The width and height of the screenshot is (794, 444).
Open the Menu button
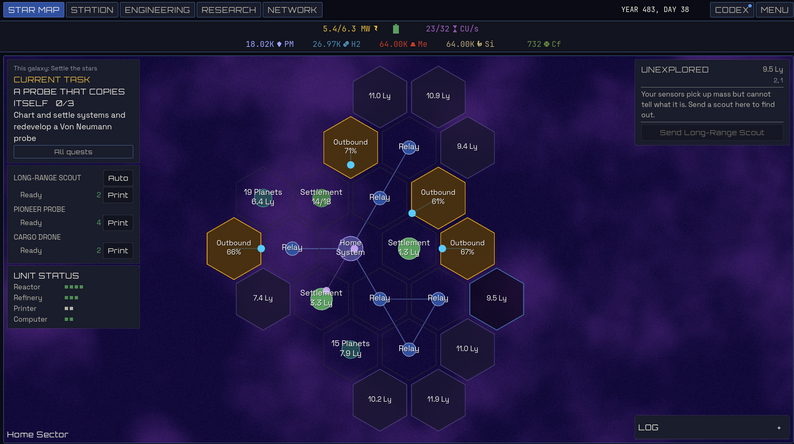(x=774, y=10)
